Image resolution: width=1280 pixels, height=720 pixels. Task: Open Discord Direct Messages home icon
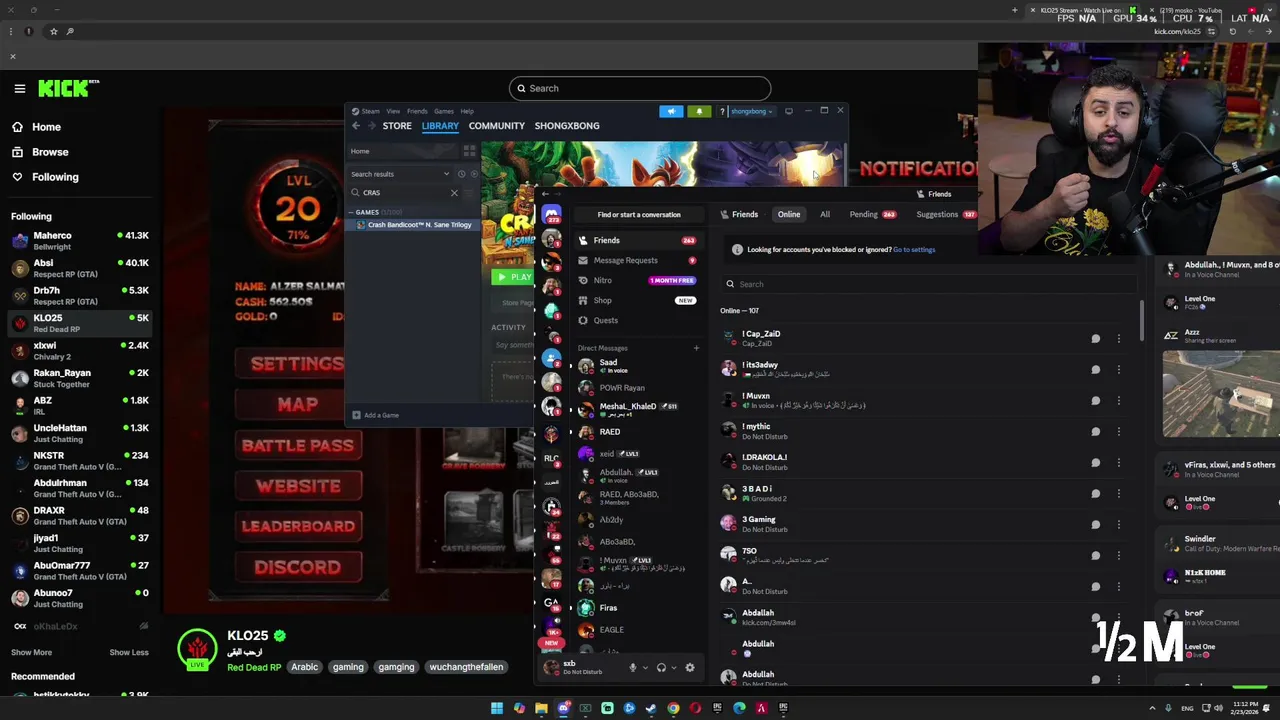[x=551, y=215]
